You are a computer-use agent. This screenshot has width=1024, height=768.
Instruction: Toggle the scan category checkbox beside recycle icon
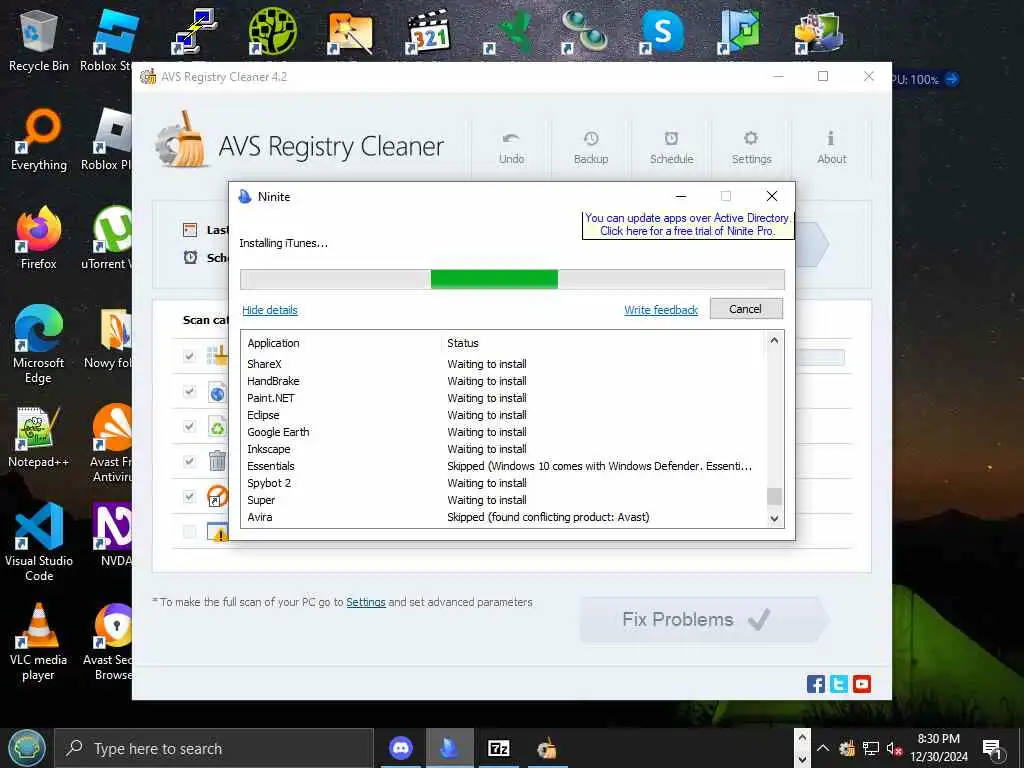point(189,426)
